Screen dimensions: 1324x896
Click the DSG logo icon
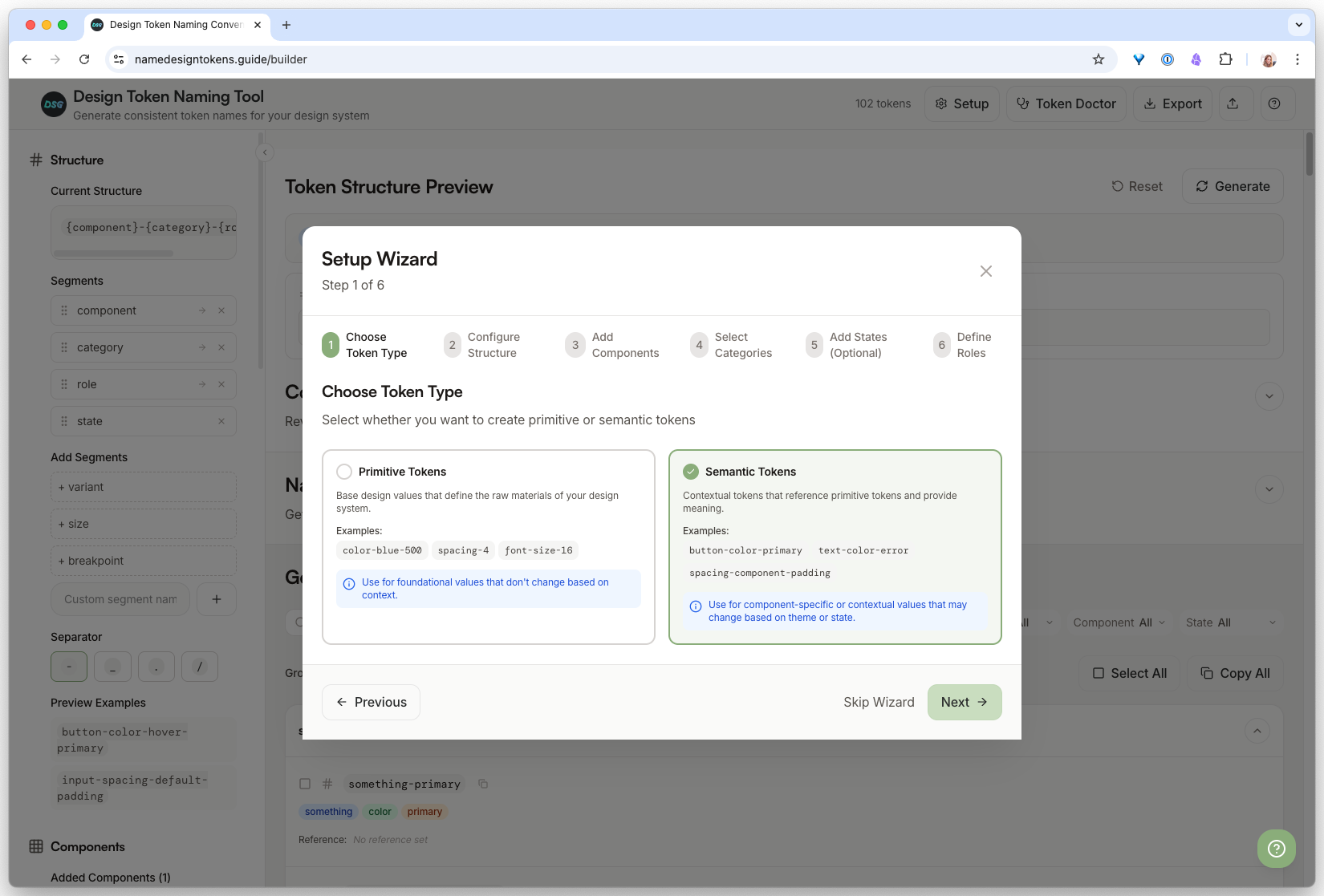tap(54, 104)
